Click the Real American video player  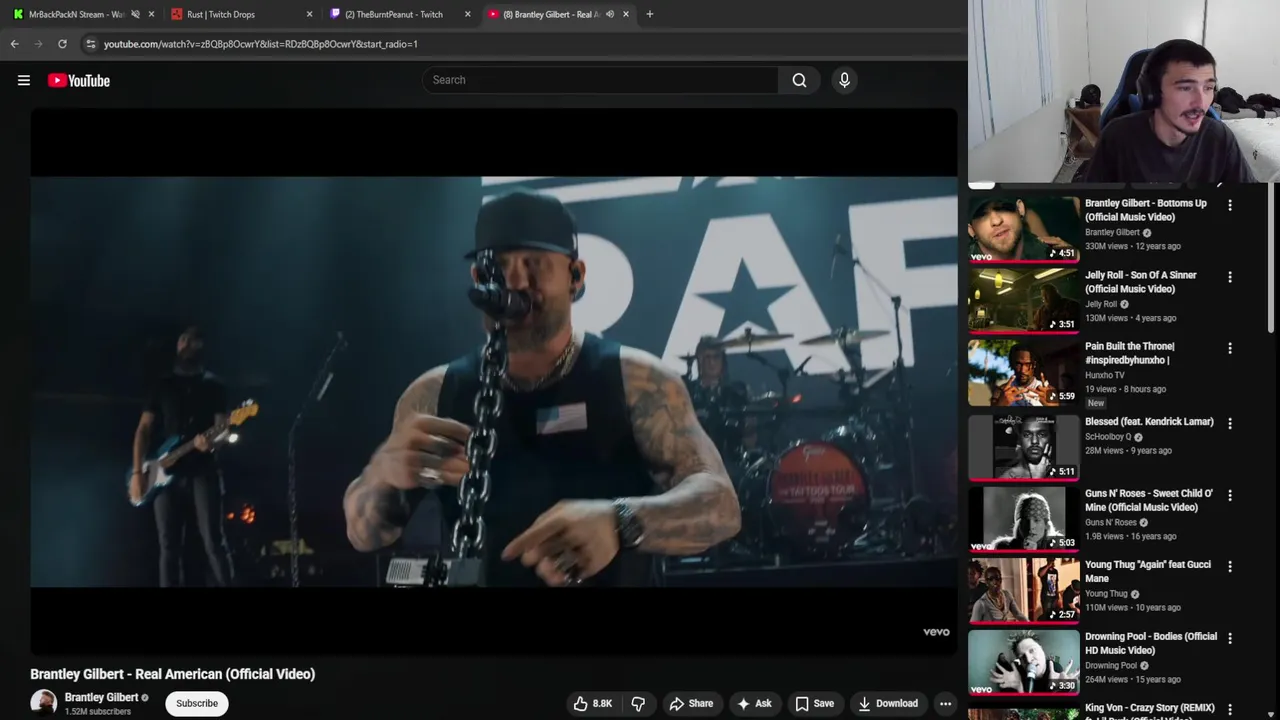pos(494,381)
